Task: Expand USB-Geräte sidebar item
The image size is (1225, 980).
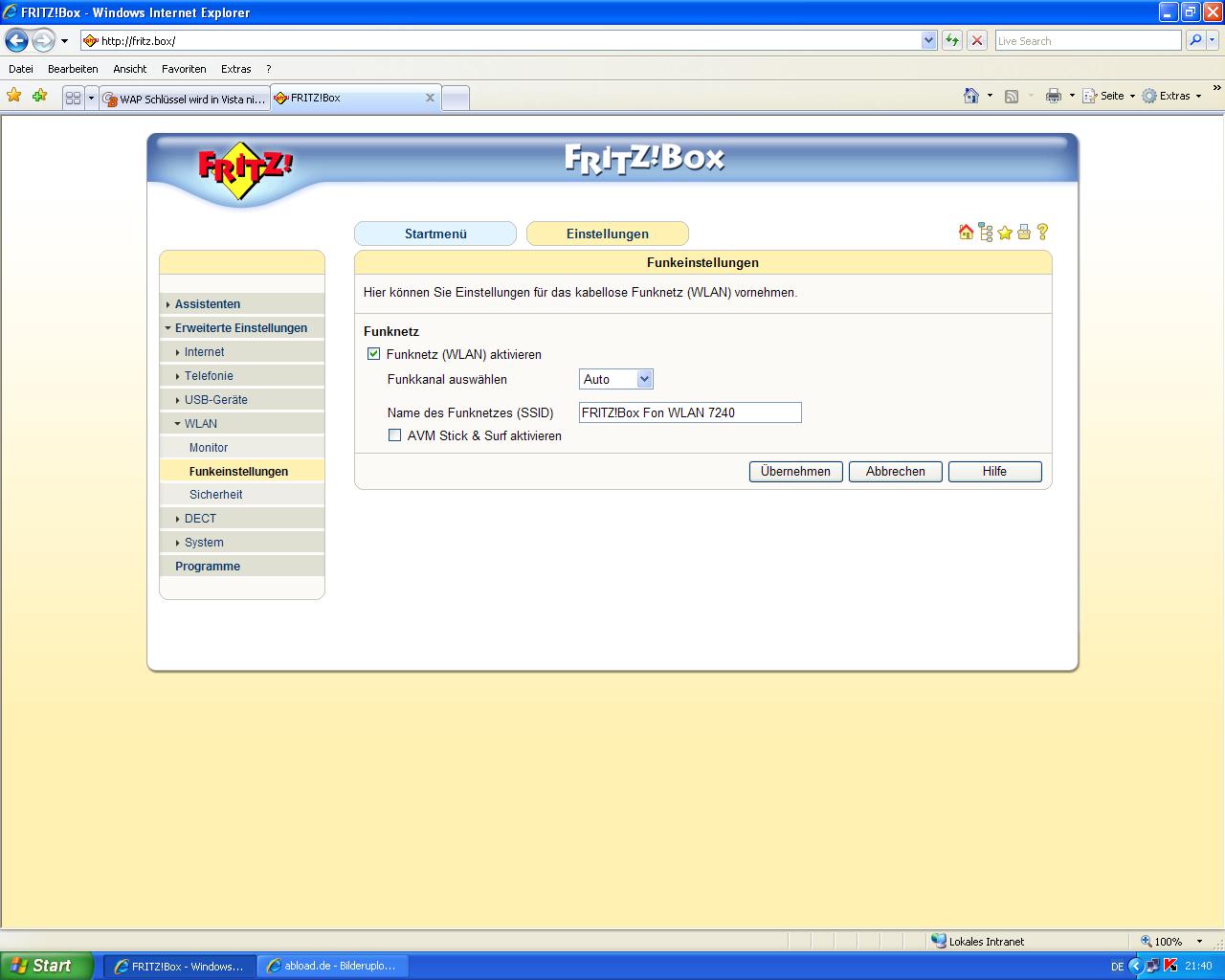Action: [241, 399]
